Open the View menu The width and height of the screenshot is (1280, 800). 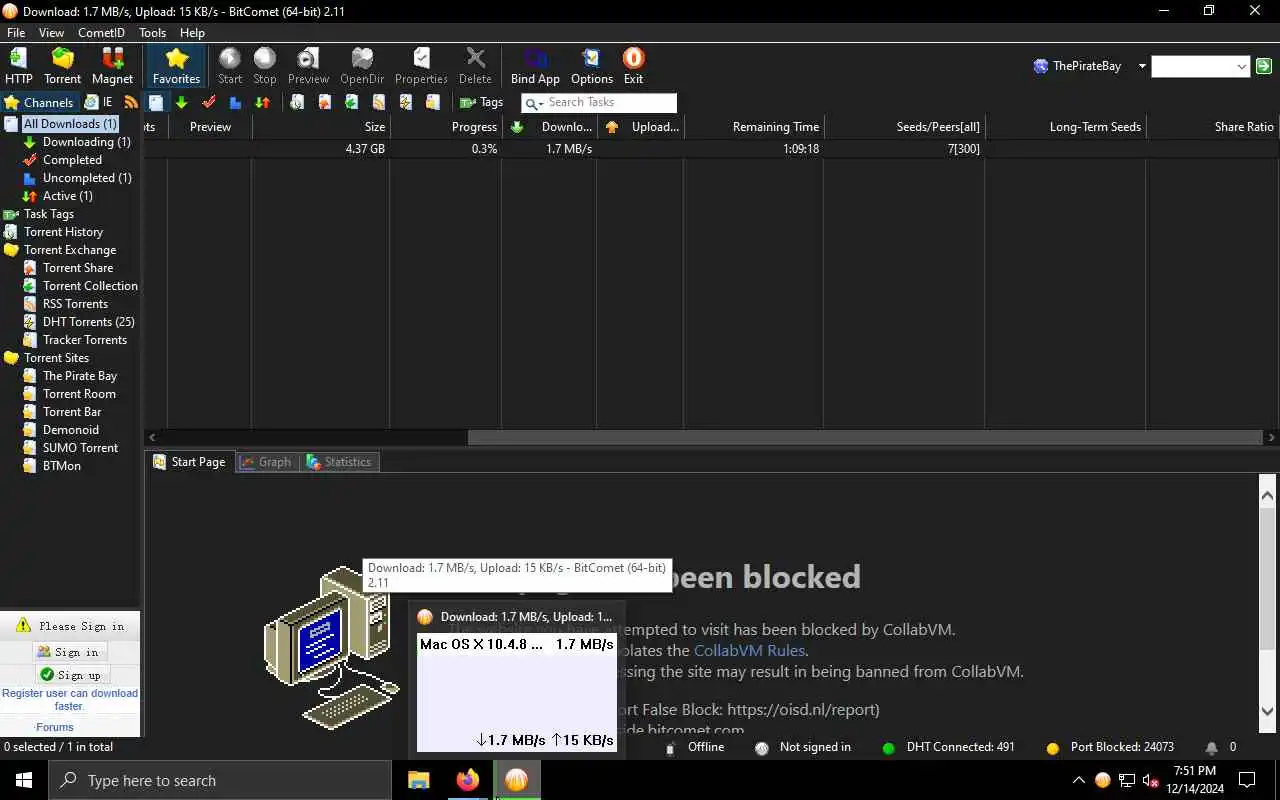click(51, 33)
